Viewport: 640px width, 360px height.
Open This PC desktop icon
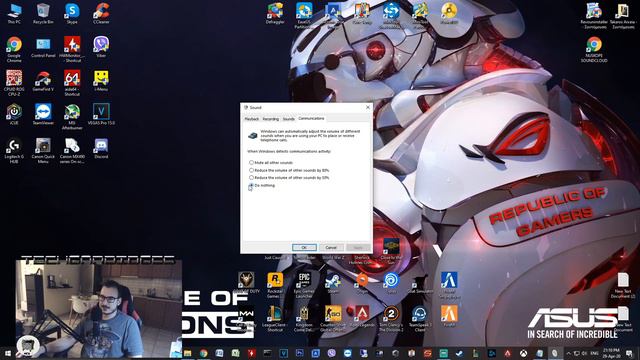tap(14, 13)
